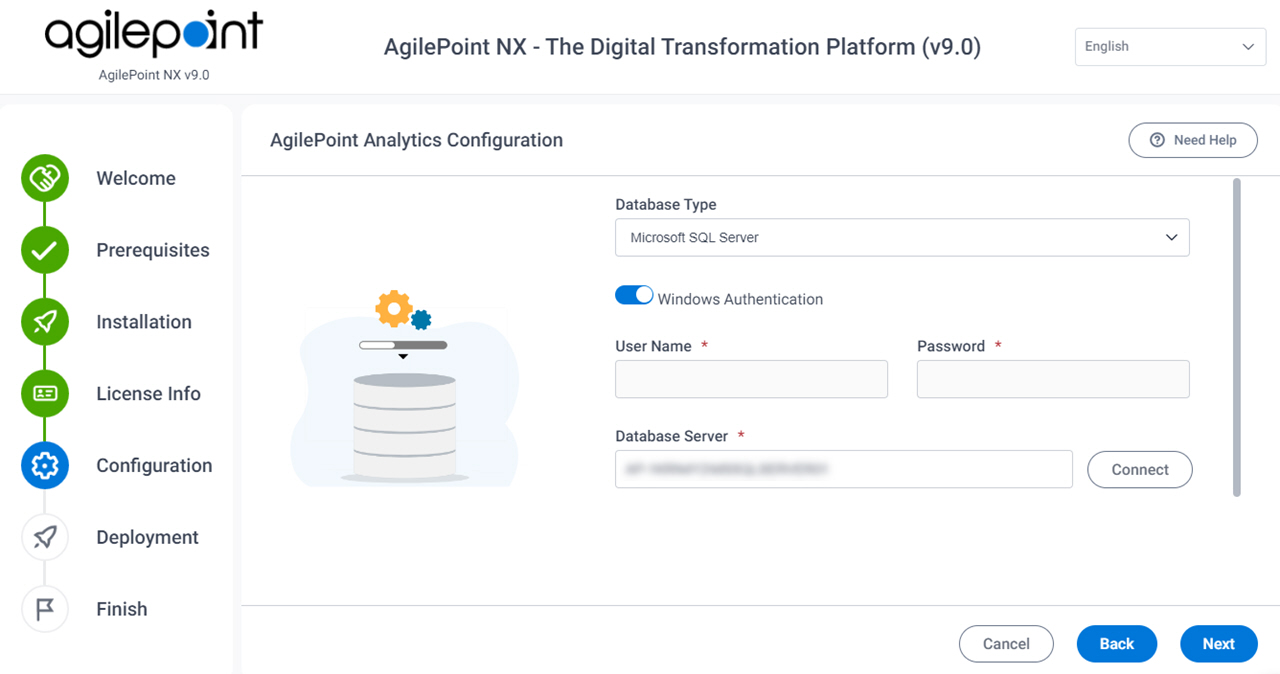Click the Connect button

[x=1140, y=469]
